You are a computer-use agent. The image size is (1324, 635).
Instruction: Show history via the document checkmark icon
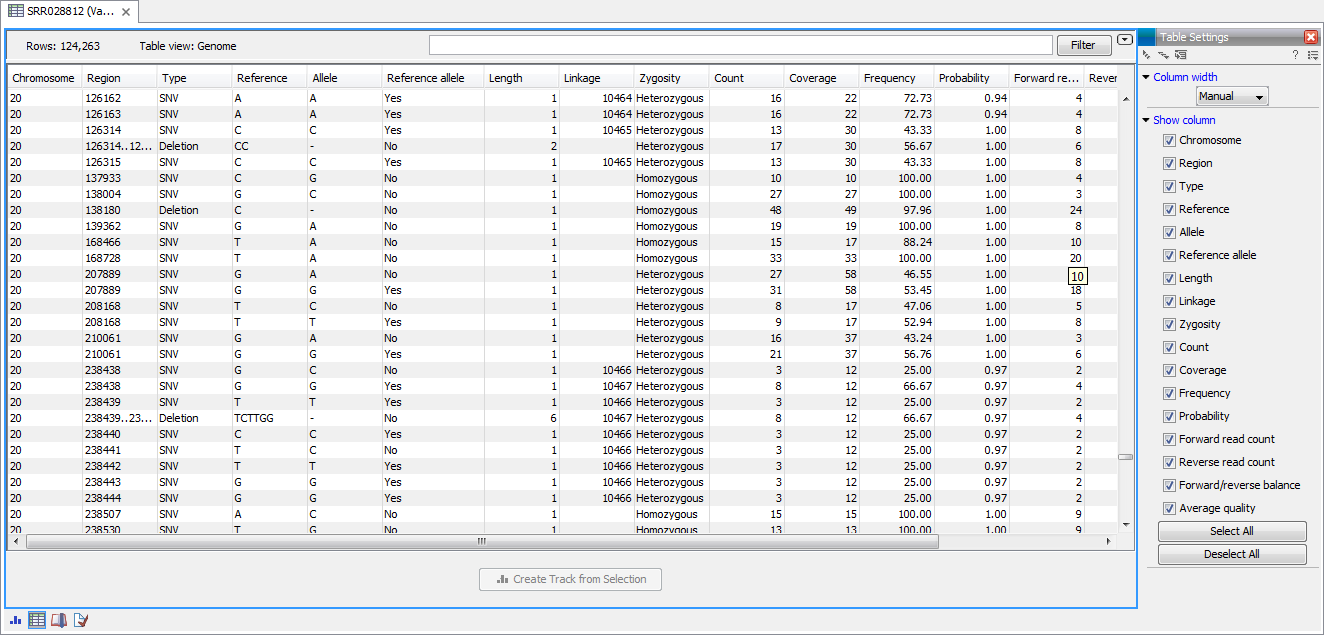coord(81,620)
